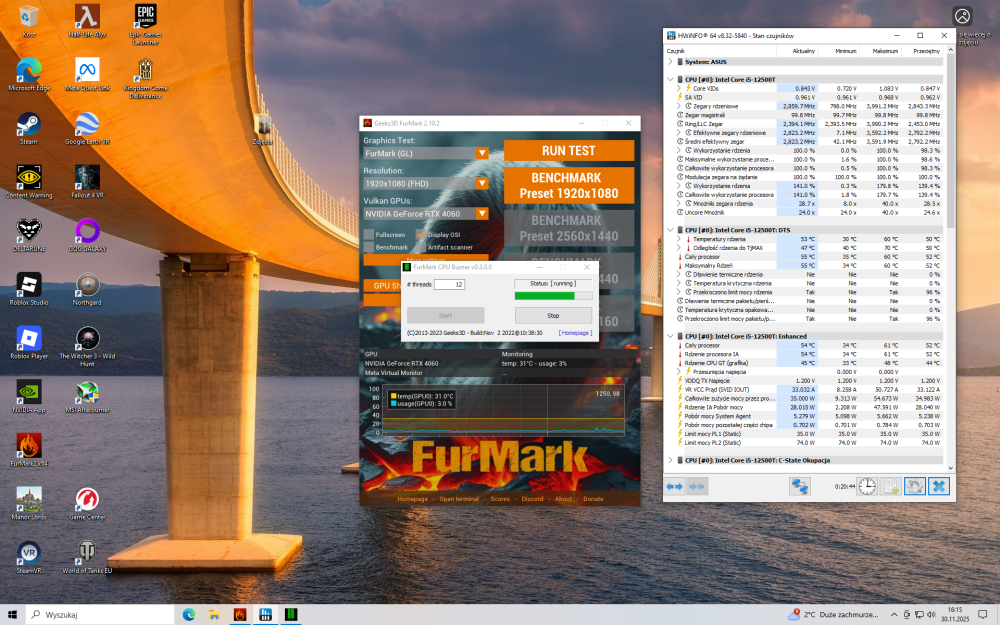Click the HWiNFO network remote monitoring icon
The width and height of the screenshot is (1000, 625).
click(x=800, y=486)
